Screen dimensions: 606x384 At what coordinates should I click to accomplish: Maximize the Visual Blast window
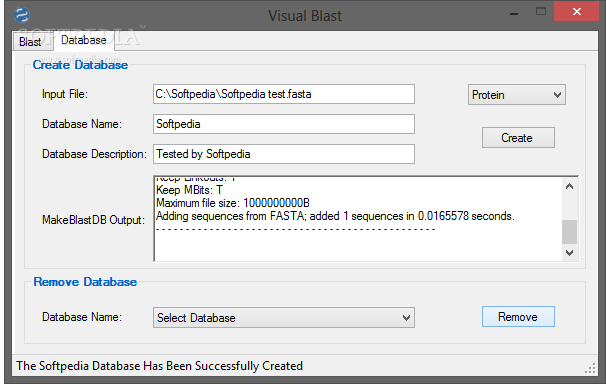541,12
